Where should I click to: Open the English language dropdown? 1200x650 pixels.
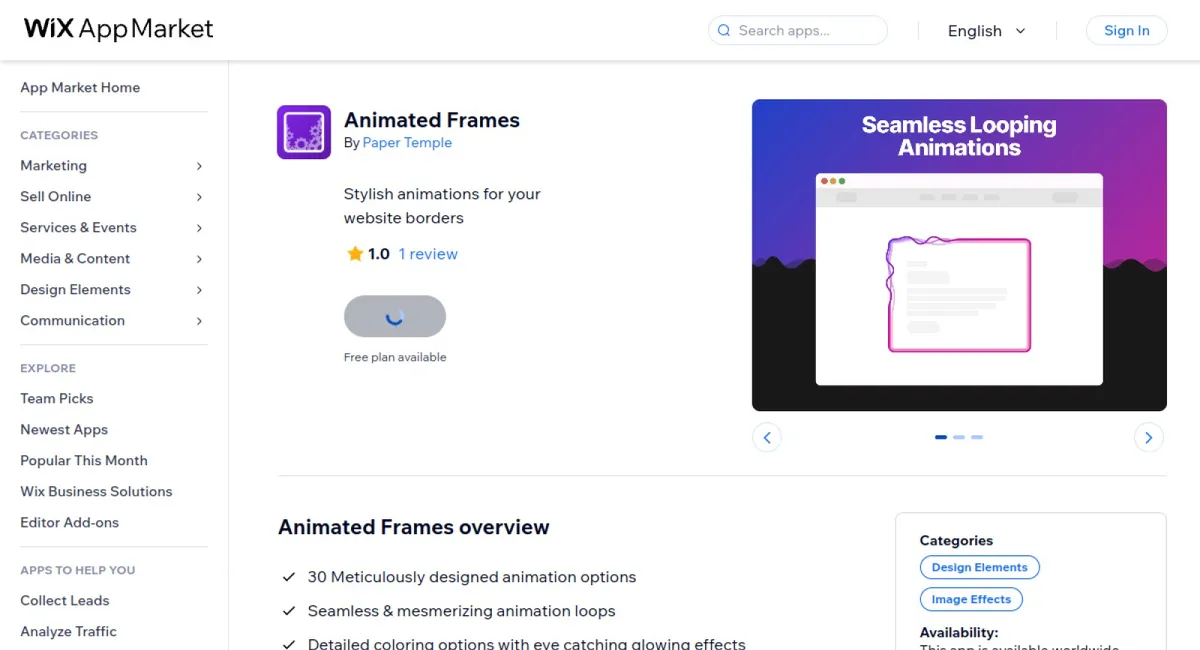pyautogui.click(x=987, y=31)
